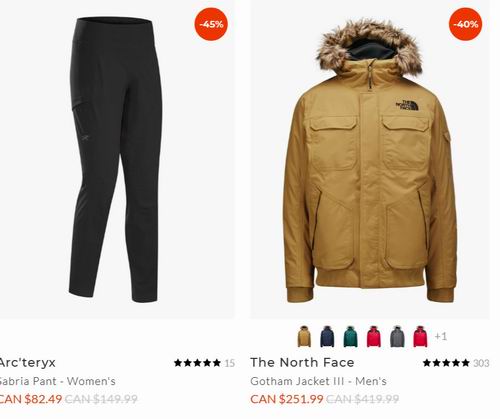Click the CAN $82.49 sale price
This screenshot has height=419, width=500.
click(x=31, y=399)
